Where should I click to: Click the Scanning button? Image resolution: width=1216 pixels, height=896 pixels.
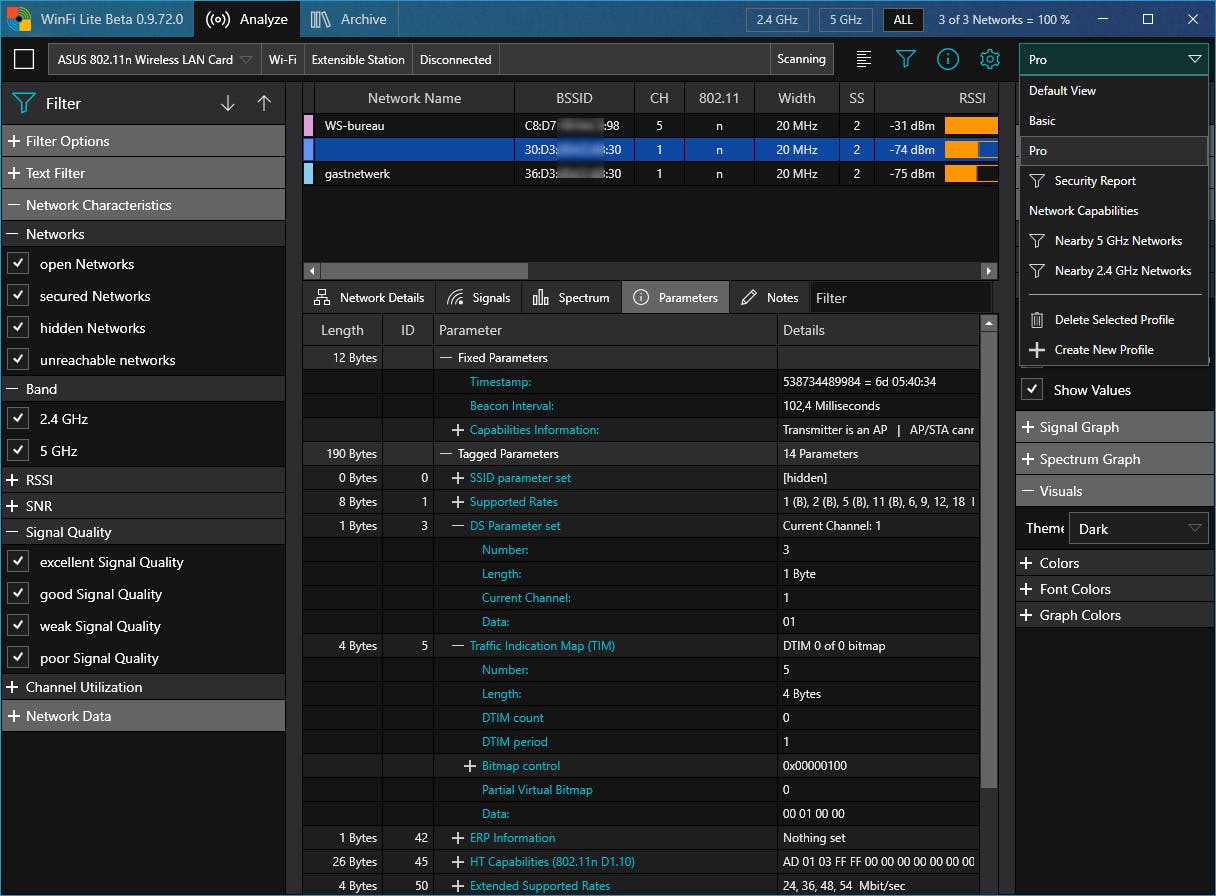coord(801,59)
